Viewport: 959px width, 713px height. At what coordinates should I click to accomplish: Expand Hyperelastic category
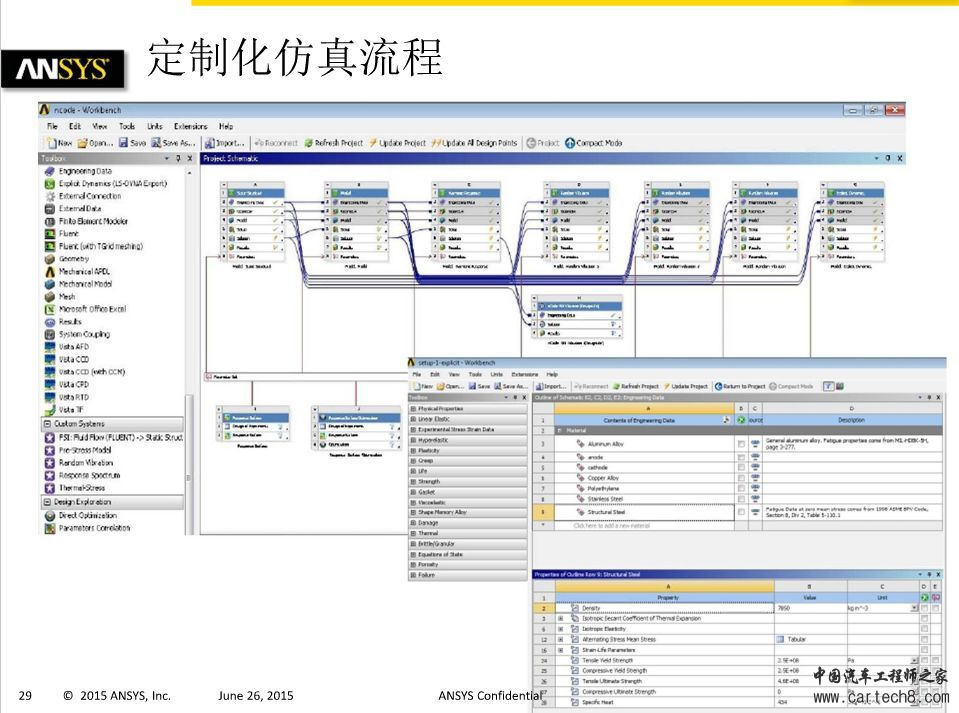tap(413, 440)
